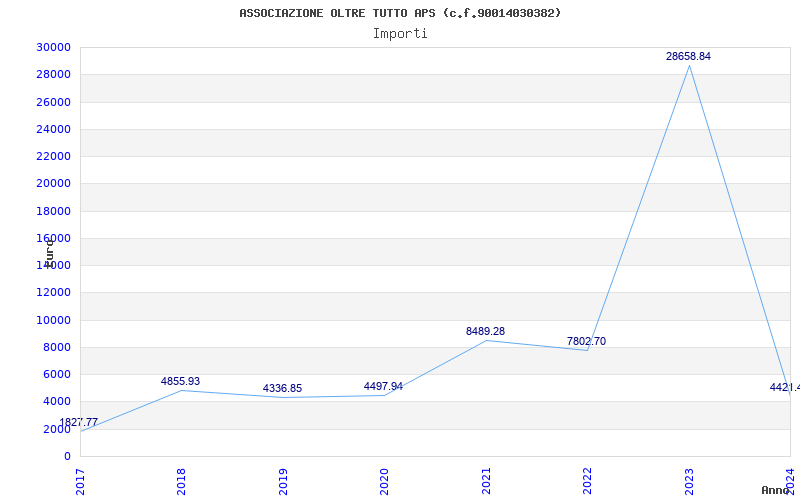Image resolution: width=800 pixels, height=500 pixels.
Task: Select the 1827.77 data label
Action: pos(79,422)
